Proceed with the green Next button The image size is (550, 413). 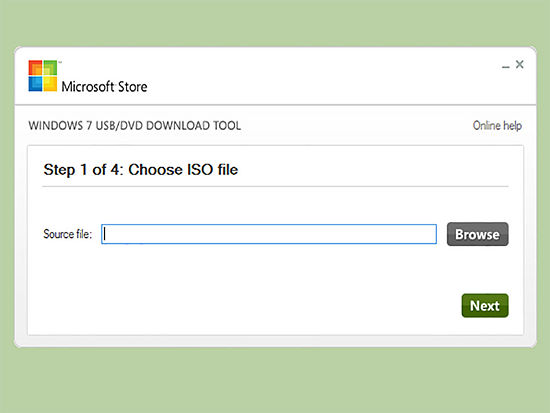(485, 306)
